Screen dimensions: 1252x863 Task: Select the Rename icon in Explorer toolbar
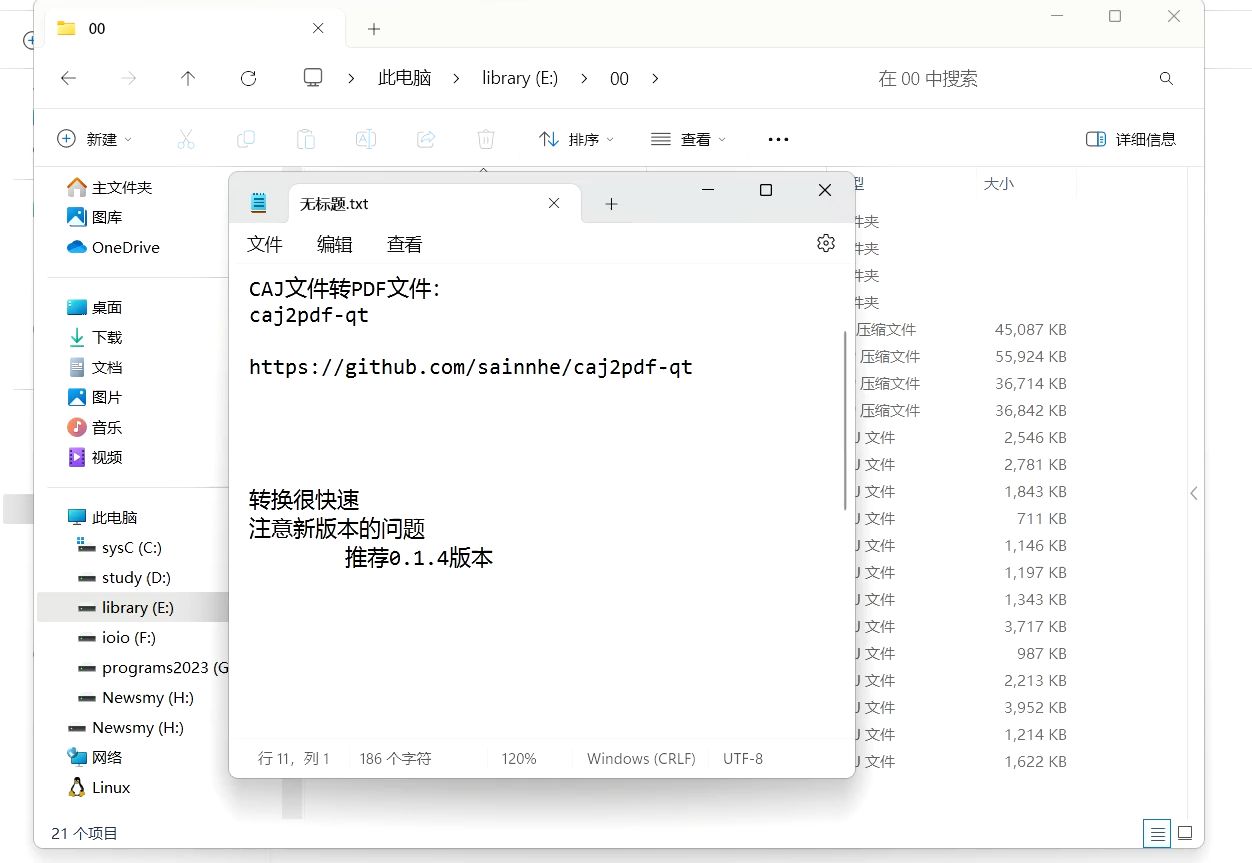tap(366, 139)
